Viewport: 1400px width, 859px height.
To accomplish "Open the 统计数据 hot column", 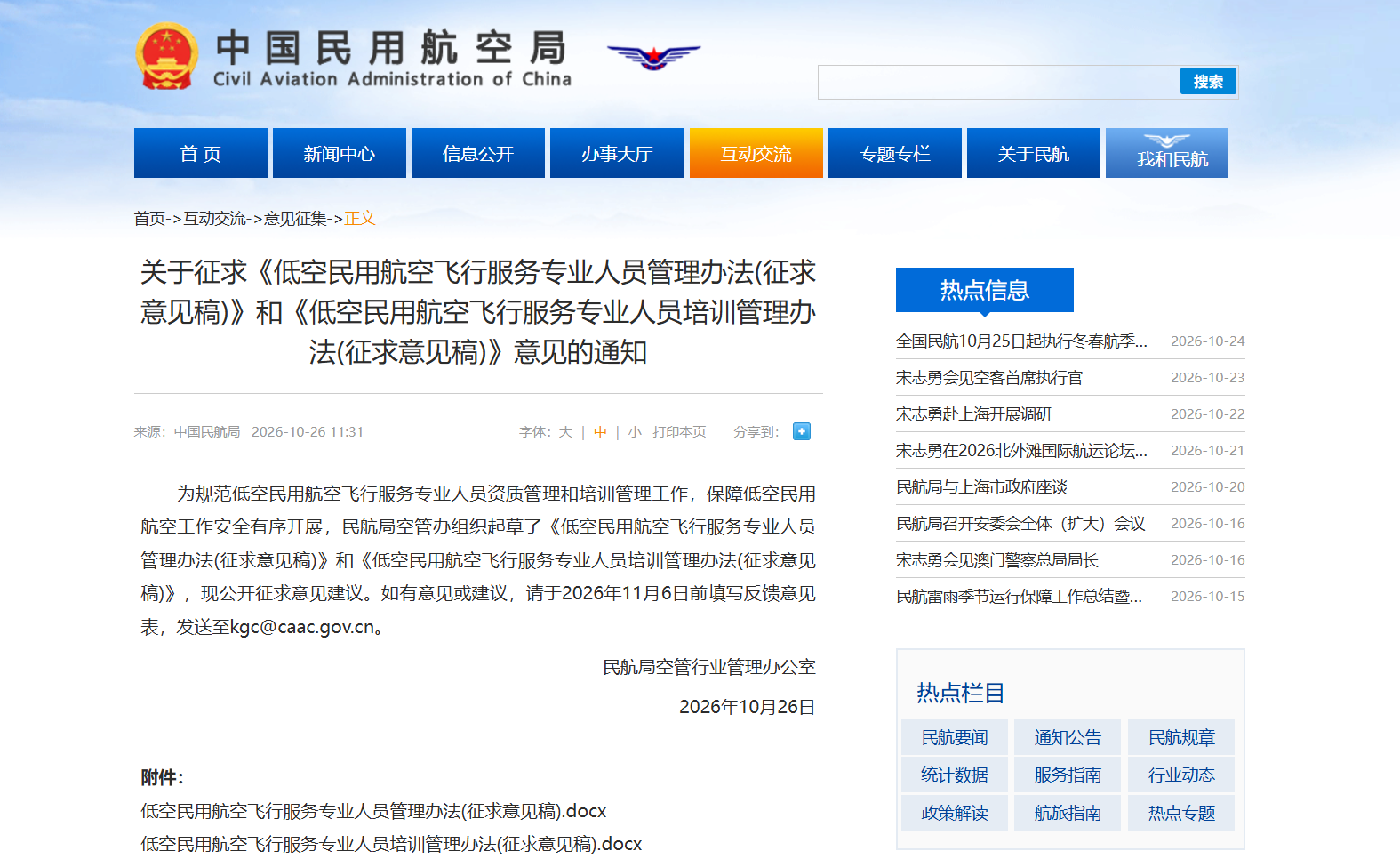I will [x=955, y=775].
